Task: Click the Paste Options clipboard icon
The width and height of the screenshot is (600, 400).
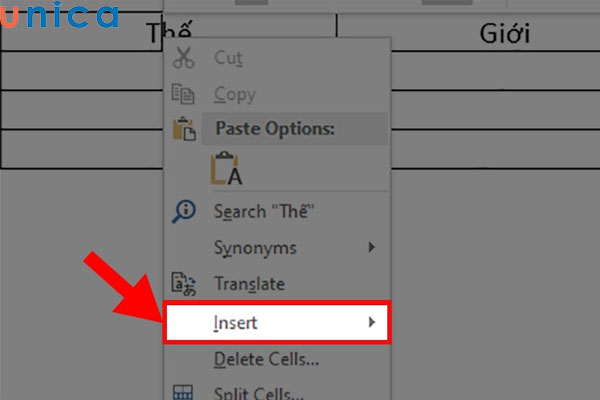Action: coord(183,130)
